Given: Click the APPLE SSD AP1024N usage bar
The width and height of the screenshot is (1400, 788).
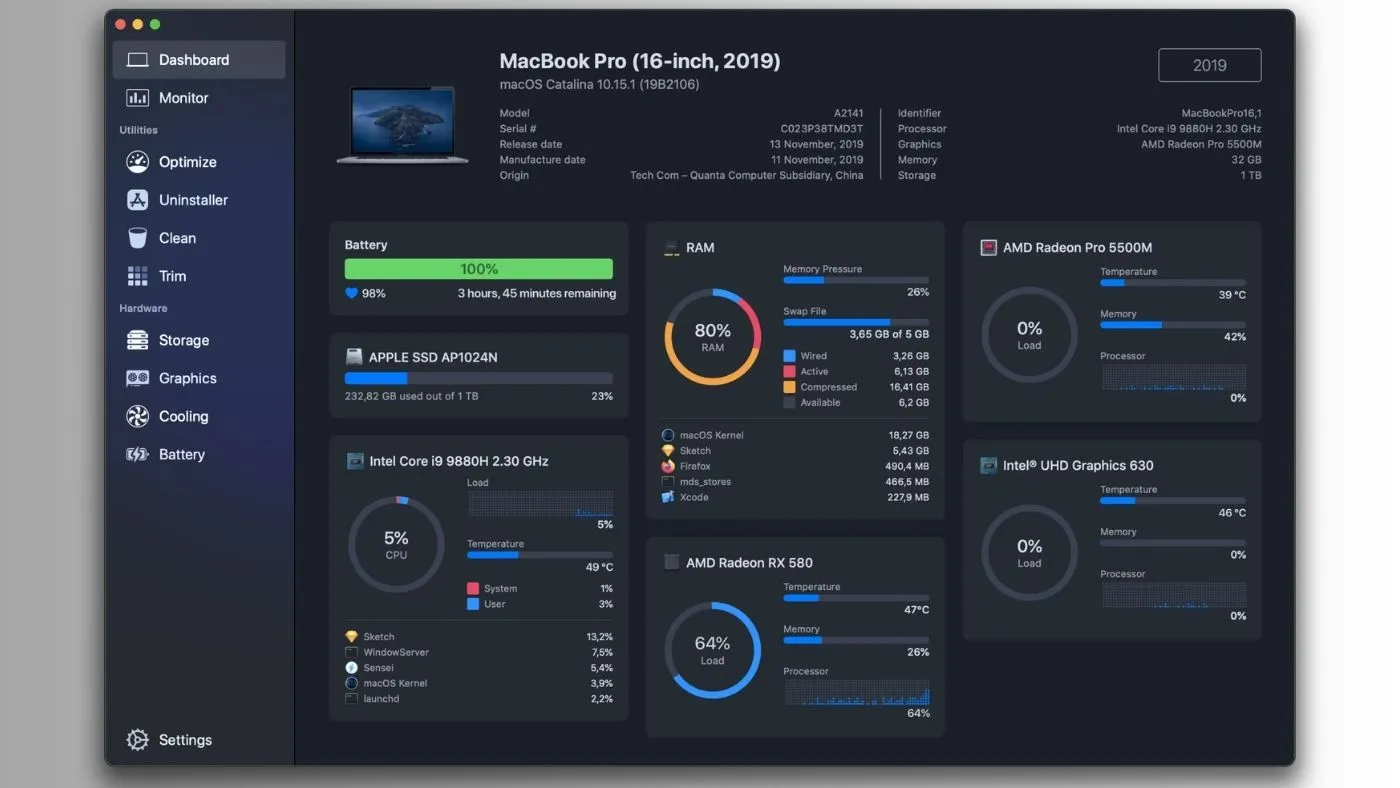Looking at the screenshot, I should [479, 379].
